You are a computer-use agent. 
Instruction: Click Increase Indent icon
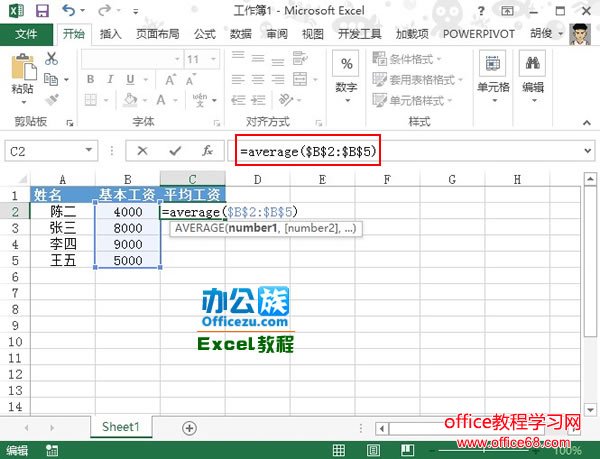point(258,100)
